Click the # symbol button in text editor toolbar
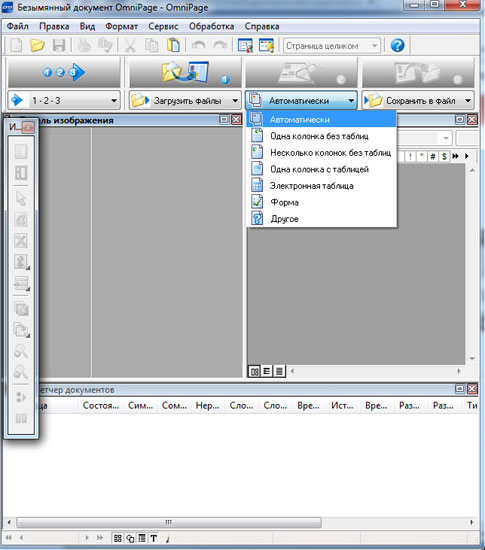 click(x=433, y=156)
